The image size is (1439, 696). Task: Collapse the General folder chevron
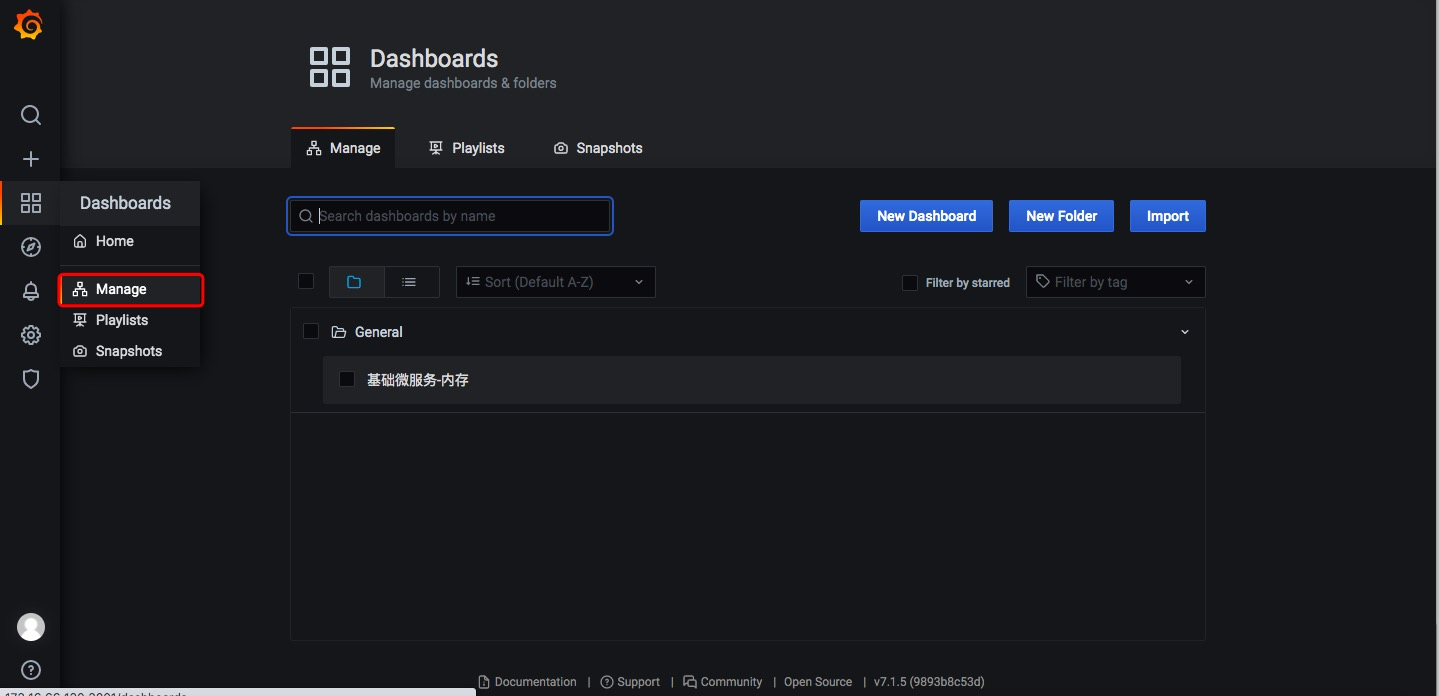point(1185,332)
